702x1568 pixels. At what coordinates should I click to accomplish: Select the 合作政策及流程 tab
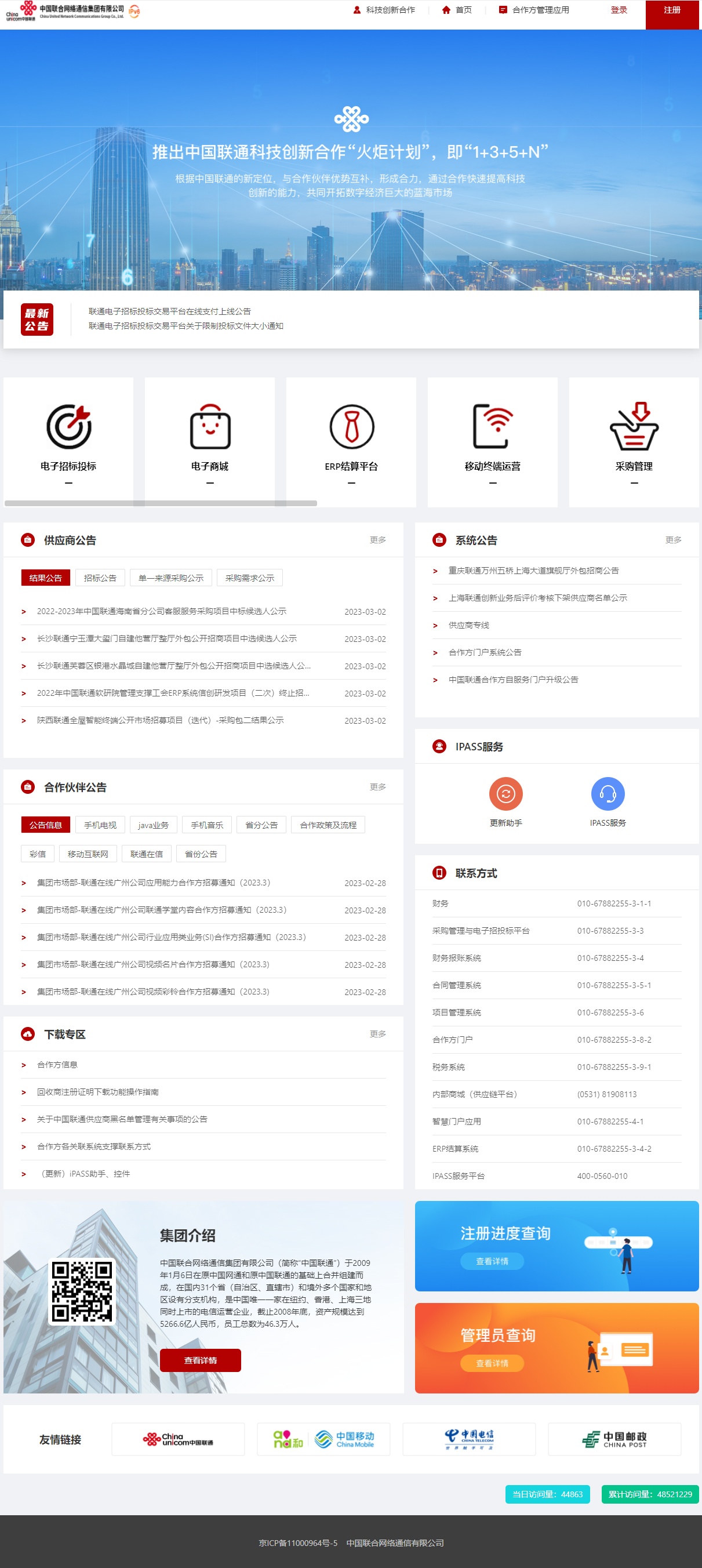(x=328, y=825)
